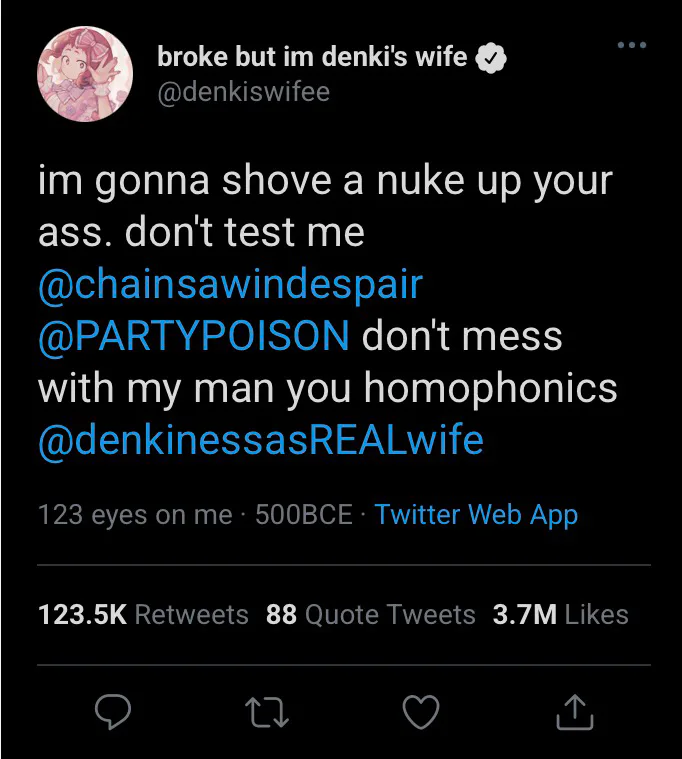Click the verified checkmark badge
Viewport: 682px width, 759px height.
click(x=491, y=59)
